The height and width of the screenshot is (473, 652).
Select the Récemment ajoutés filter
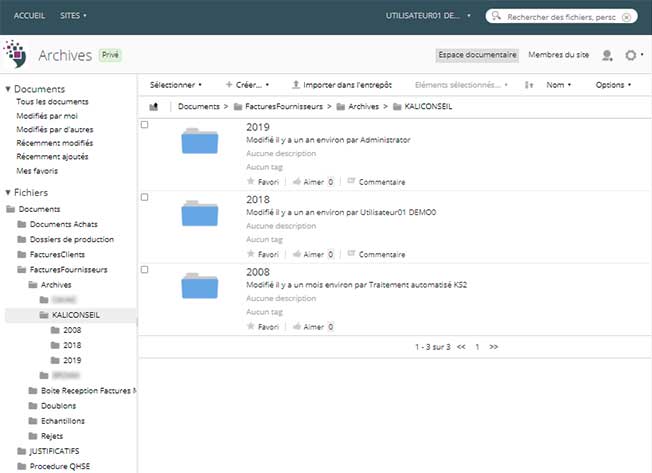(52, 157)
